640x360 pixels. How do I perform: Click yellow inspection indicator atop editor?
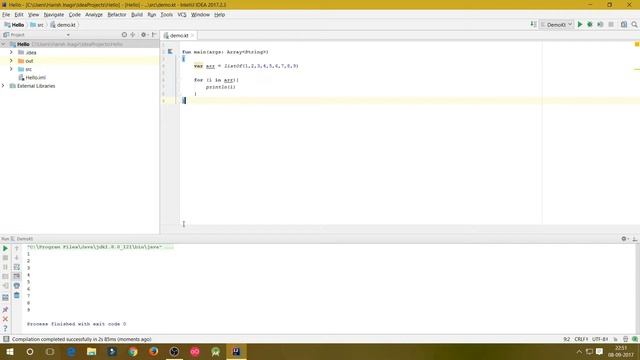pyautogui.click(x=637, y=44)
